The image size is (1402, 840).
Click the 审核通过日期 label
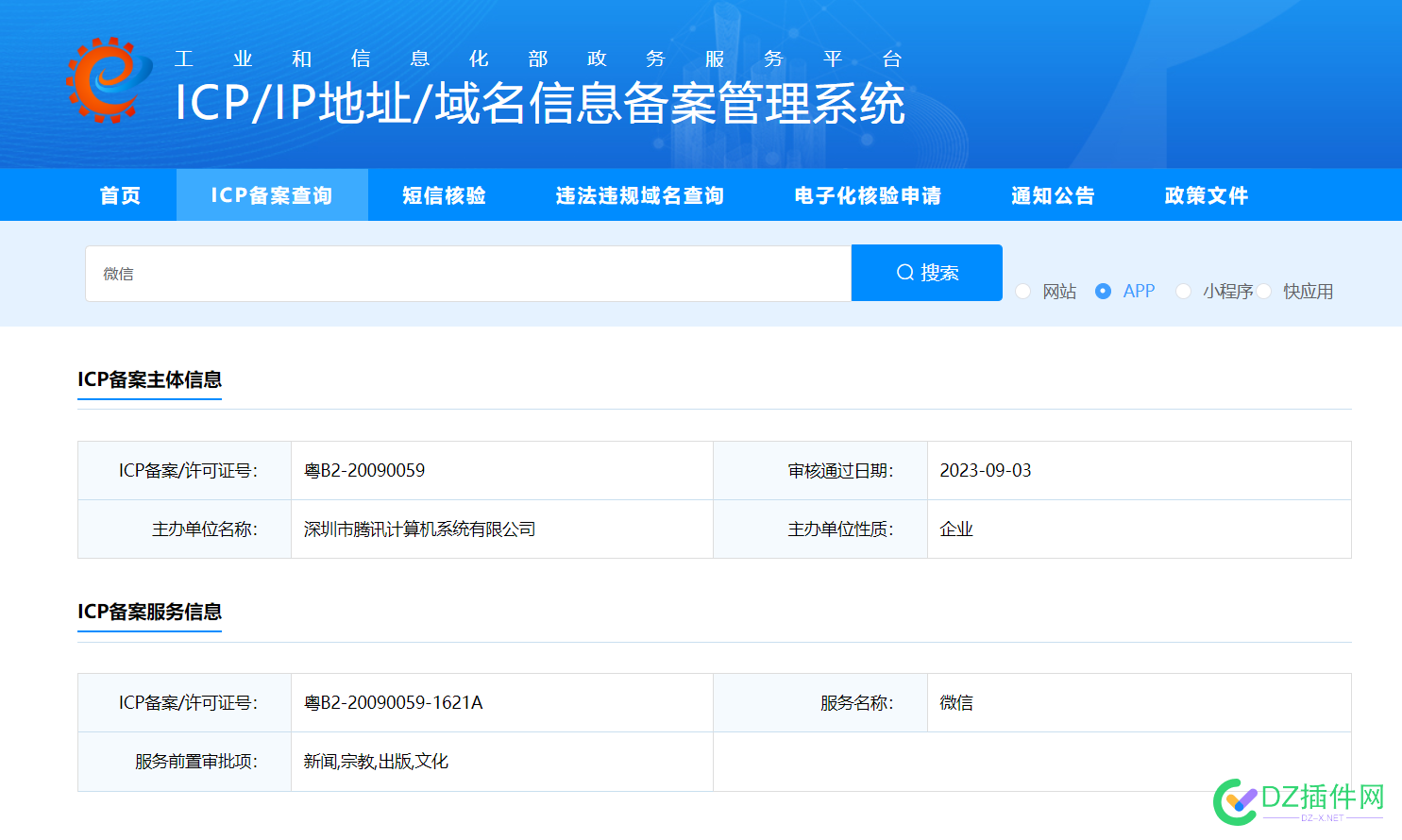pyautogui.click(x=840, y=471)
